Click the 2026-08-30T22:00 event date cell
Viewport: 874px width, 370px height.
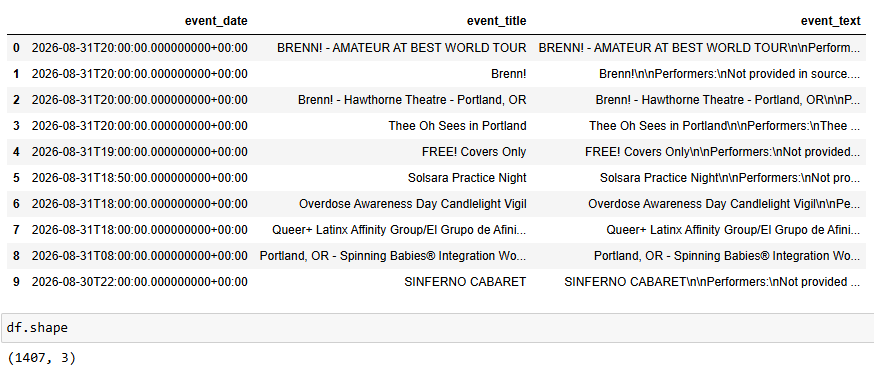pos(139,282)
